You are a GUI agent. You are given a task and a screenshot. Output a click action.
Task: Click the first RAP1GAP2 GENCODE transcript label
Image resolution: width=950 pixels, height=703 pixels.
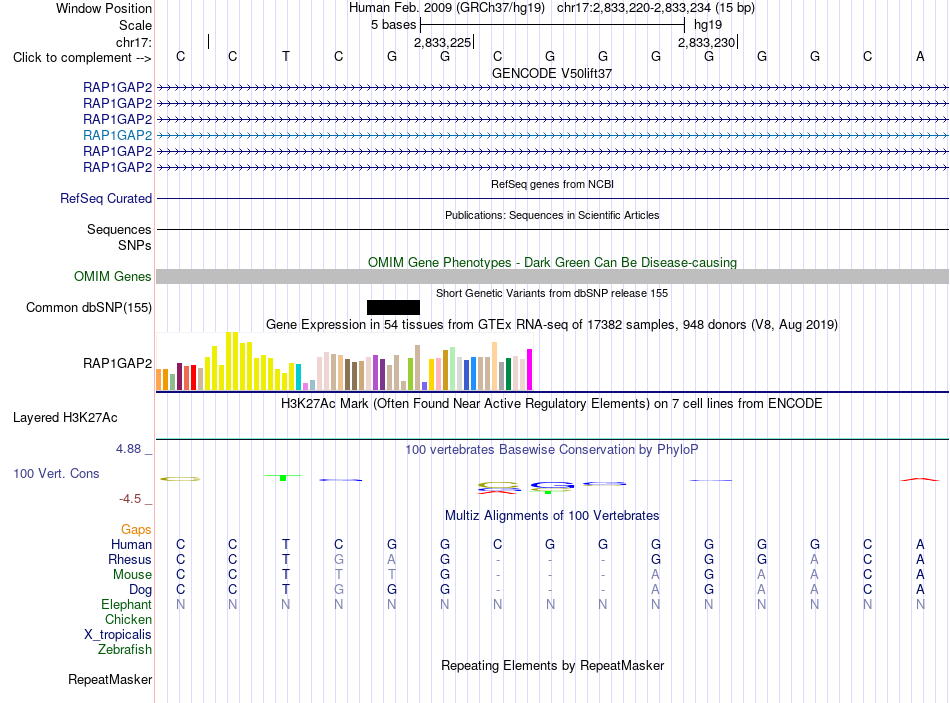pyautogui.click(x=118, y=87)
